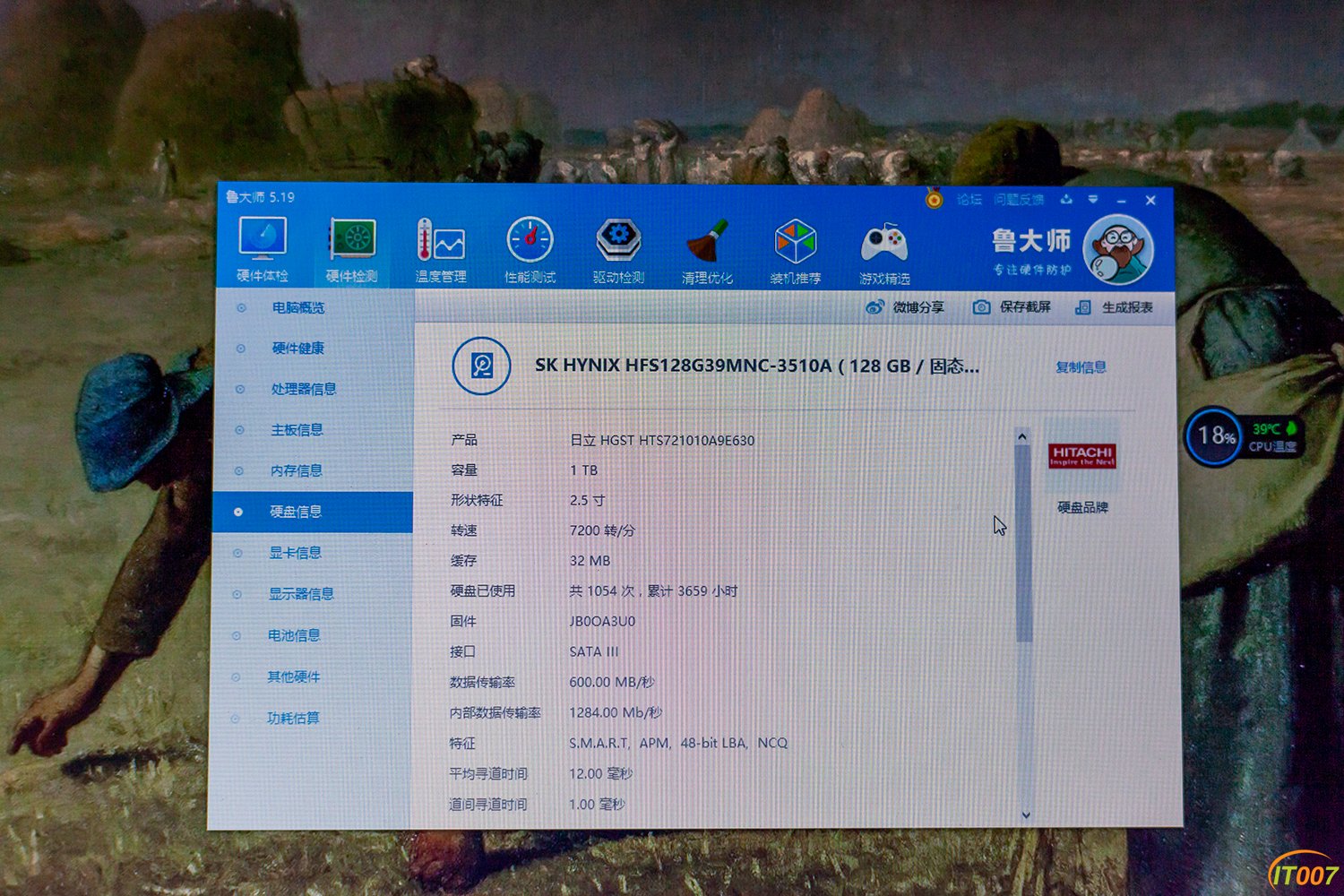Click the features value S.M.A.R.T, APM, 48-bit LBA, NCQ
1344x896 pixels.
tap(678, 743)
